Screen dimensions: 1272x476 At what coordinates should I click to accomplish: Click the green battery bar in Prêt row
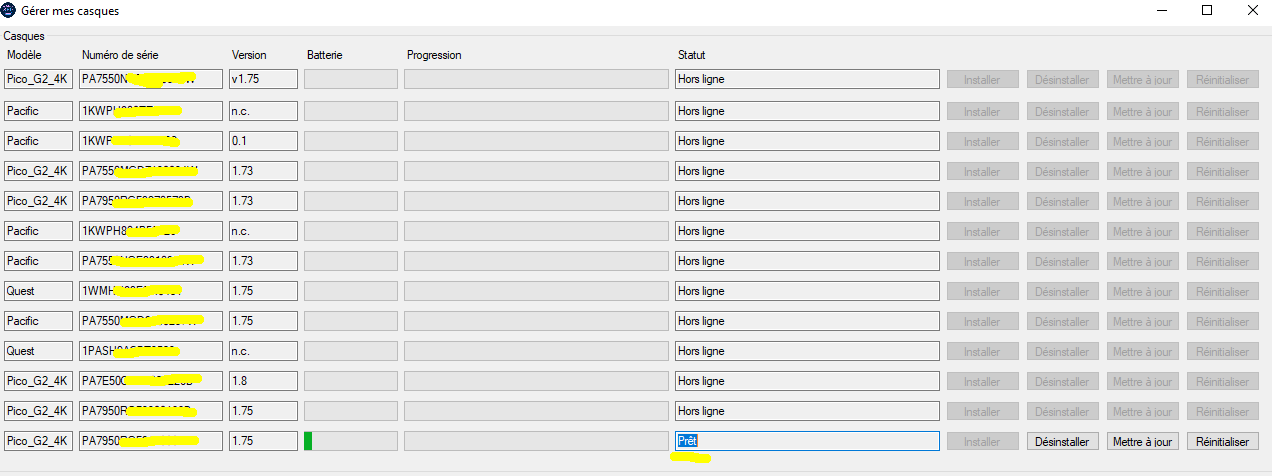point(309,441)
